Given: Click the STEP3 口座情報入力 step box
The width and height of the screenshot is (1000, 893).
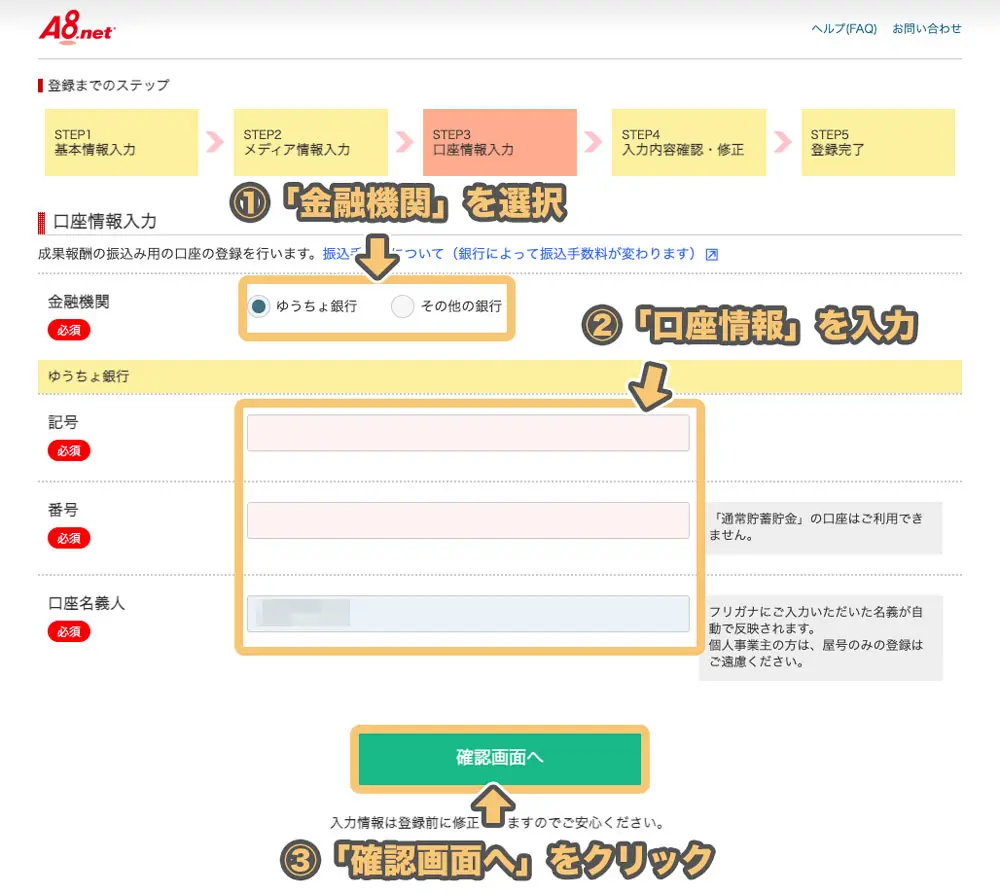Looking at the screenshot, I should click(x=500, y=142).
